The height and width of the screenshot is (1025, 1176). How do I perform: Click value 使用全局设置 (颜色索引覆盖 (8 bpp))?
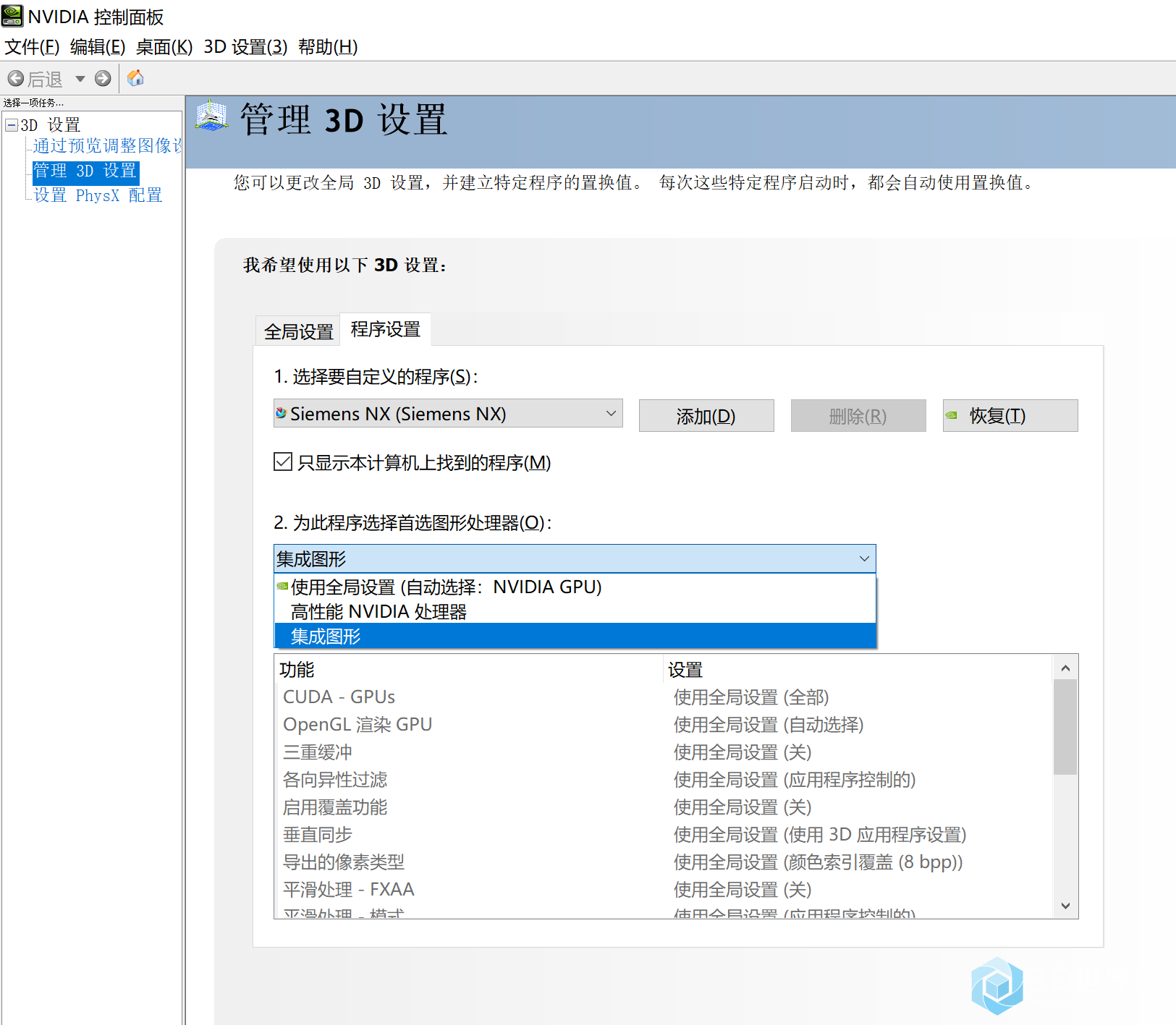coord(818,862)
